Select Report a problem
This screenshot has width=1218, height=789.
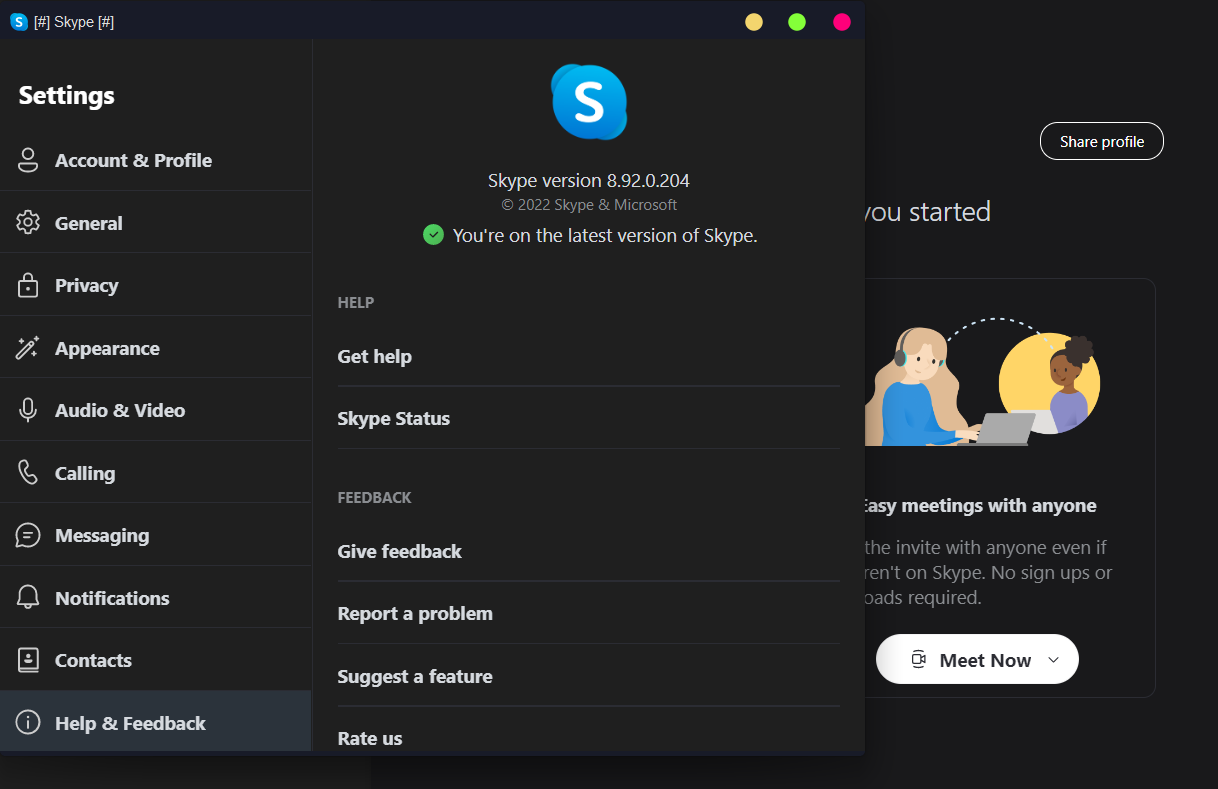click(x=589, y=613)
